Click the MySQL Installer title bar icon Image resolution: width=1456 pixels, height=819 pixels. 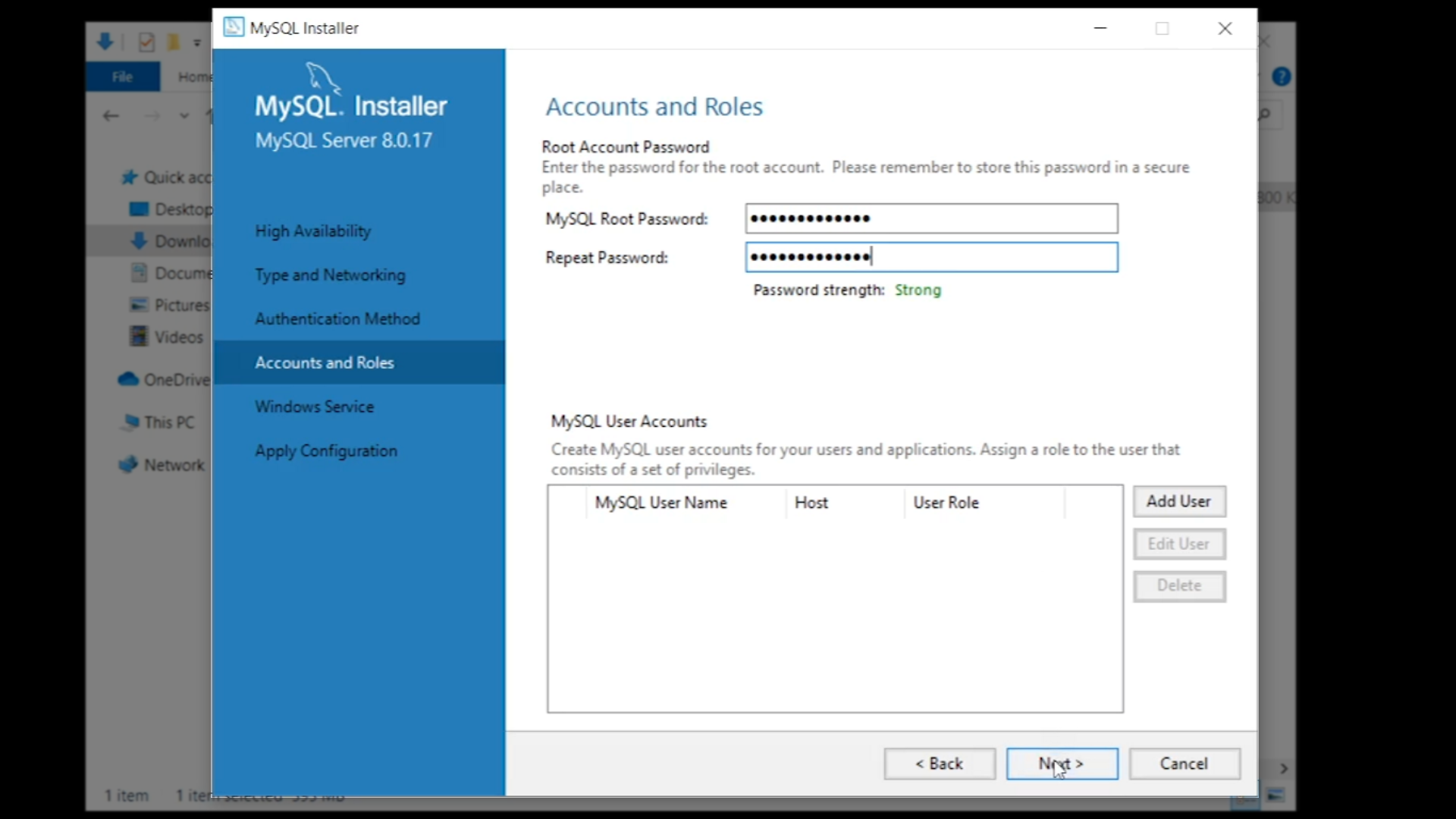click(x=234, y=28)
